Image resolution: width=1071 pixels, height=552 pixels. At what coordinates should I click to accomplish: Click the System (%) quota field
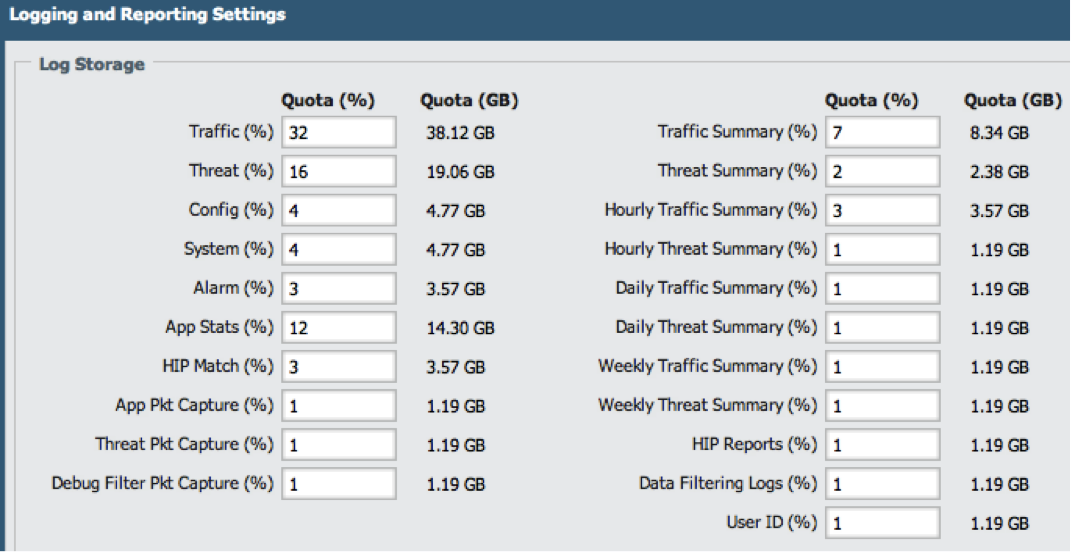(x=338, y=249)
